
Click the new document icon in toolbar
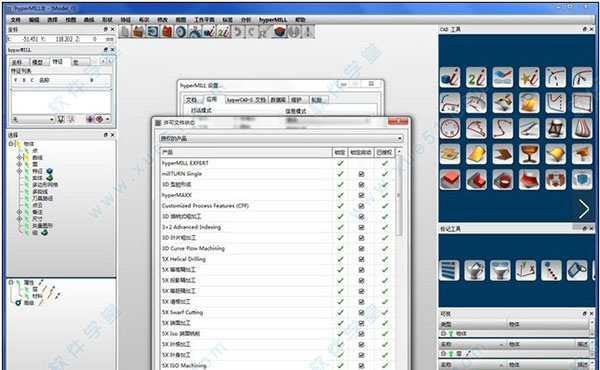tap(124, 31)
